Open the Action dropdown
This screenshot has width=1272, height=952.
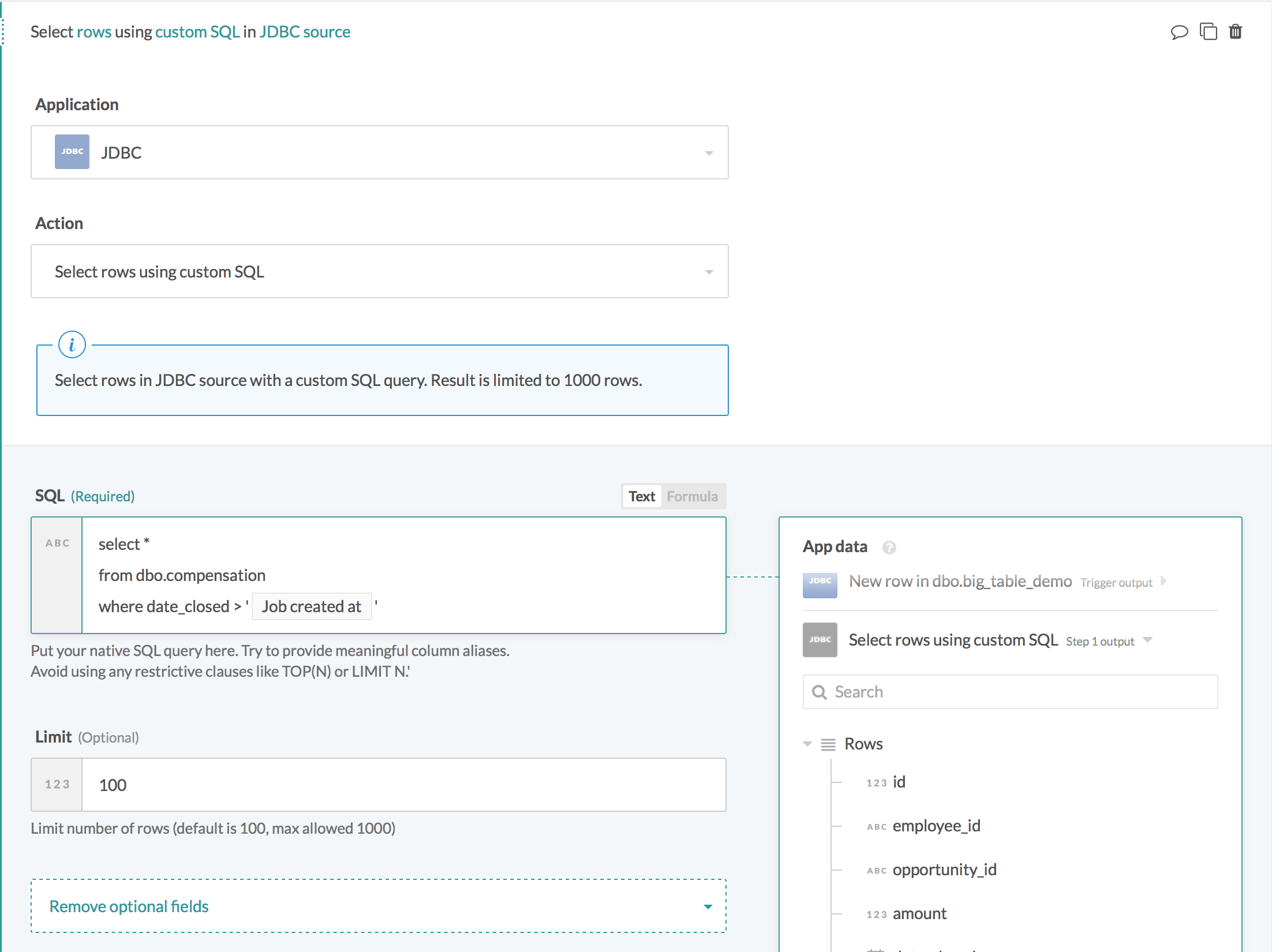[709, 271]
